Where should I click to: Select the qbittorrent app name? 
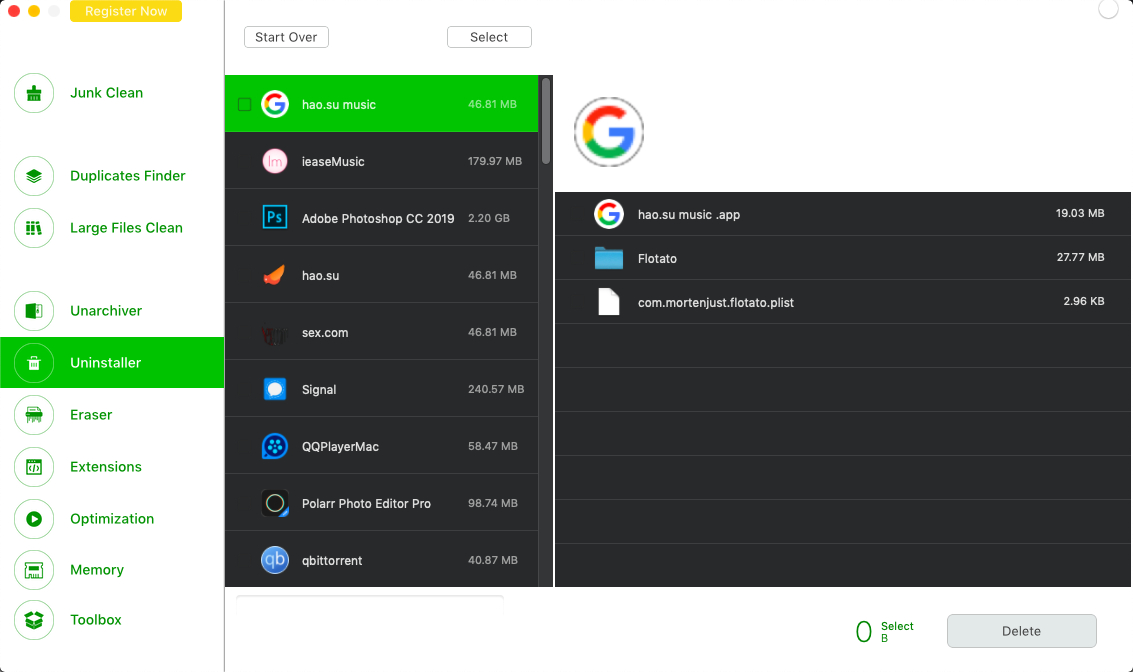point(332,561)
